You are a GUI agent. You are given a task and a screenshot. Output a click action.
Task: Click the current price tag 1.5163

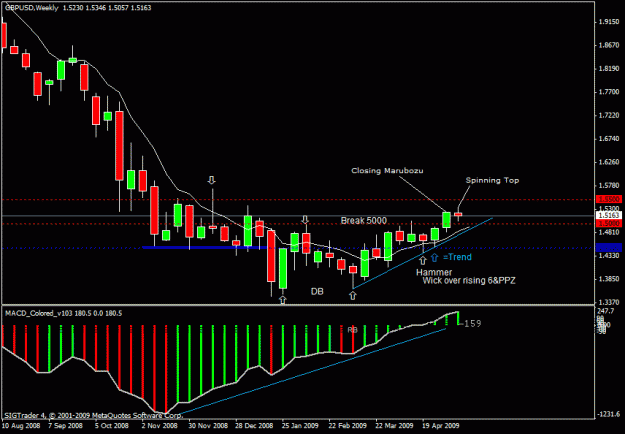tap(609, 215)
